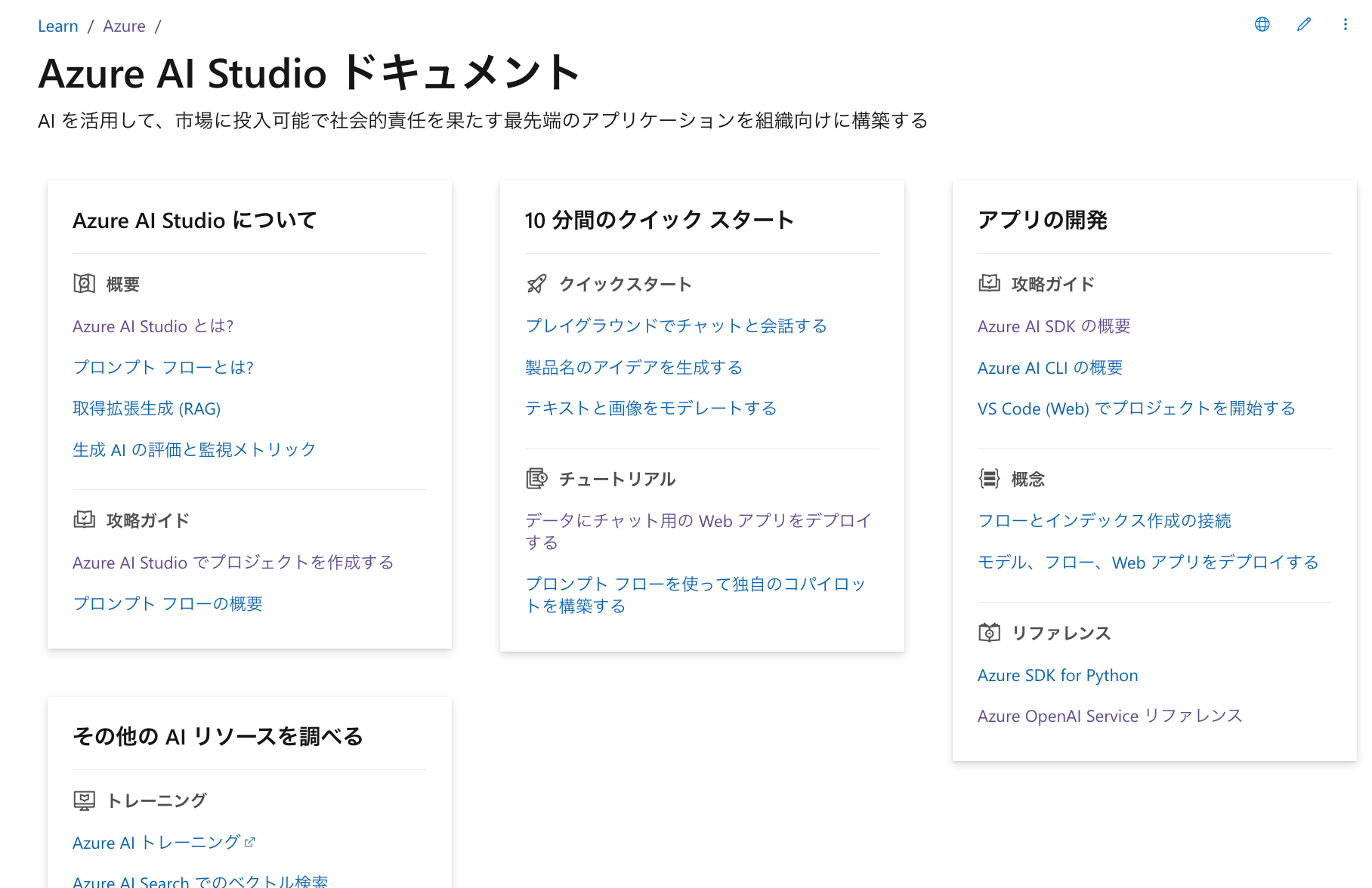1372x888 pixels.
Task: Open the Azure AI CLI の概要 link
Action: pyautogui.click(x=1050, y=368)
